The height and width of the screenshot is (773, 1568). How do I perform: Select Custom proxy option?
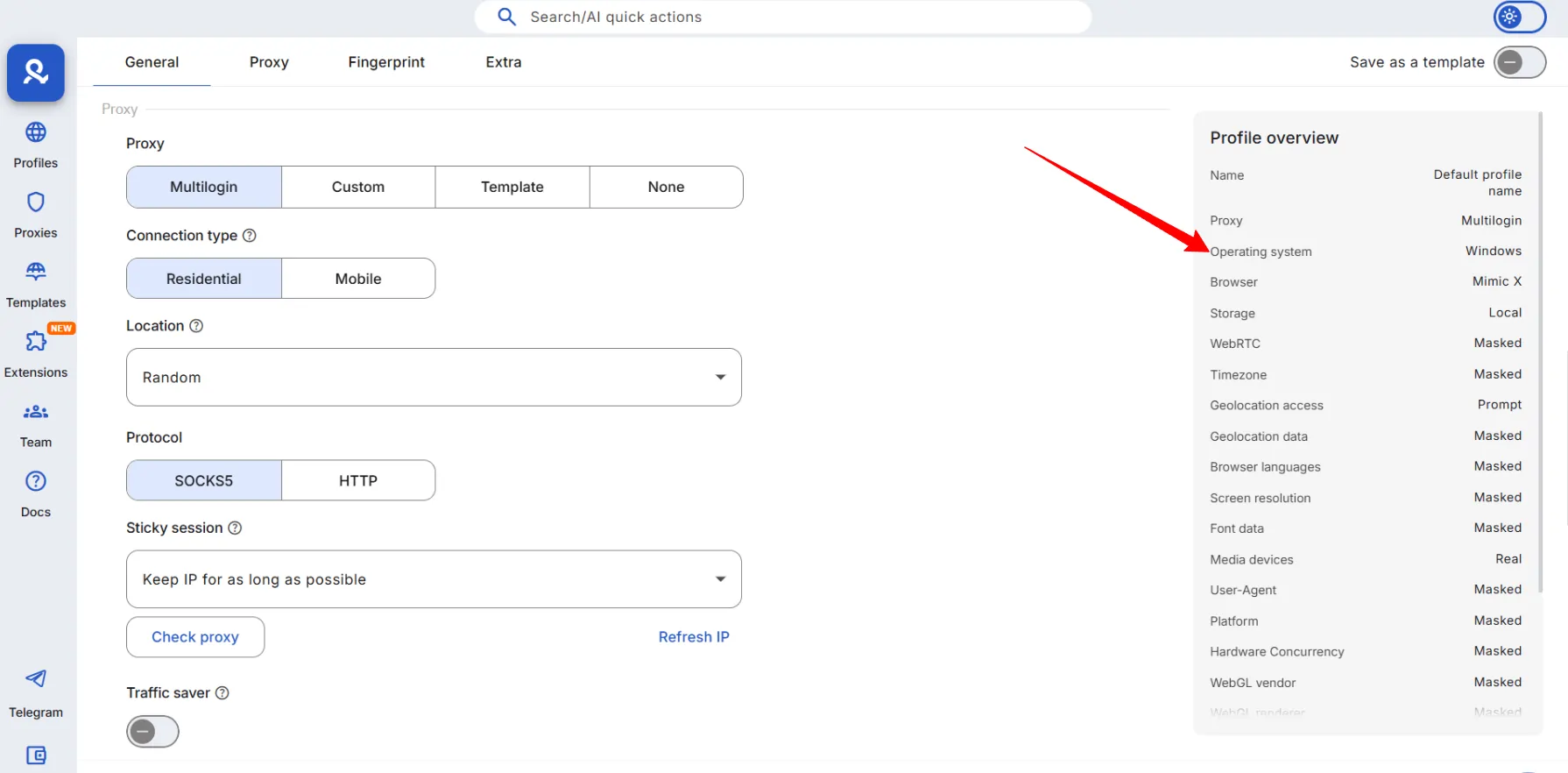[x=358, y=187]
